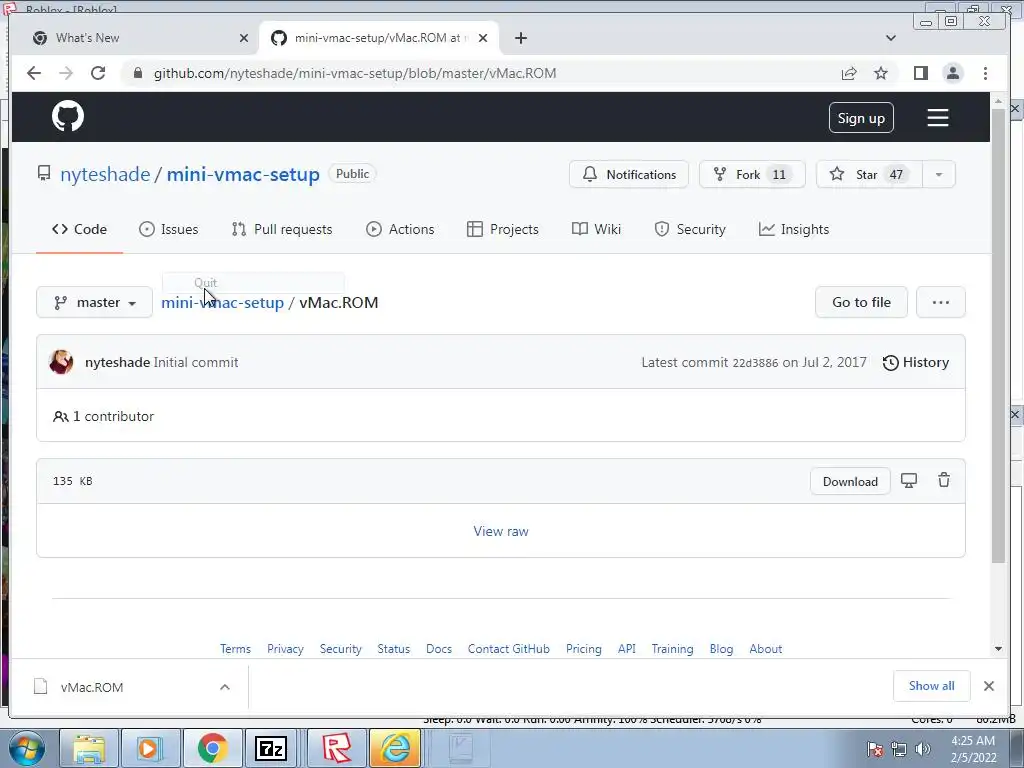The image size is (1024, 768).
Task: Open a new browser tab
Action: pos(520,38)
